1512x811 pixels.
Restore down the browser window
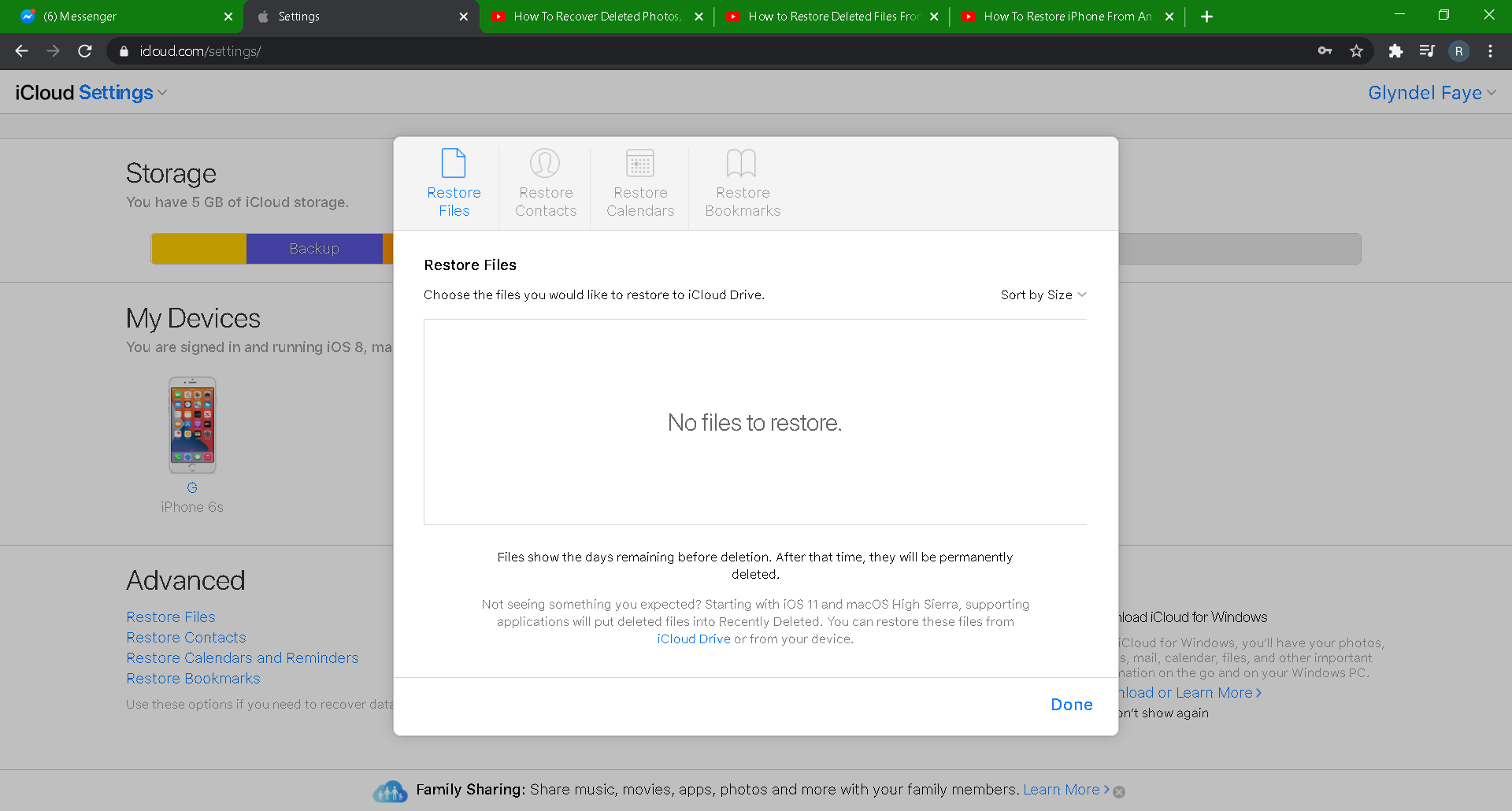coord(1443,15)
